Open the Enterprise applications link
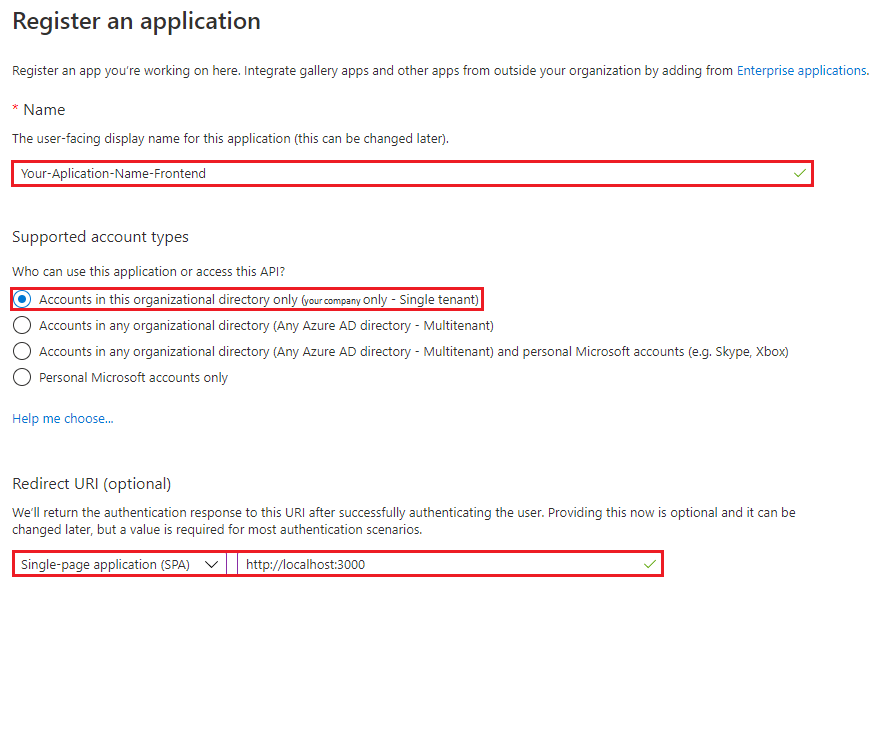This screenshot has width=883, height=731. [802, 70]
